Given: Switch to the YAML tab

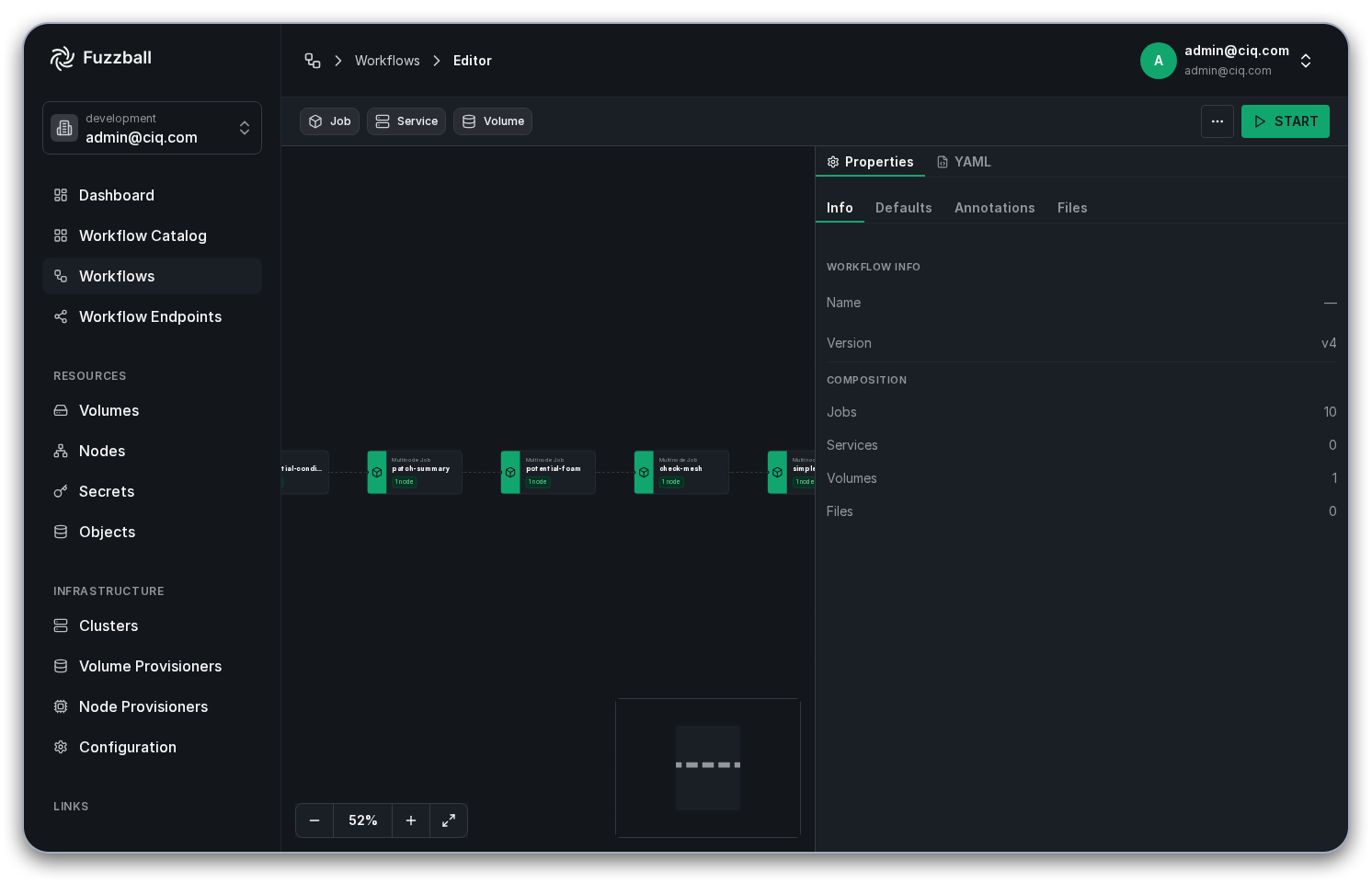Looking at the screenshot, I should [x=964, y=162].
